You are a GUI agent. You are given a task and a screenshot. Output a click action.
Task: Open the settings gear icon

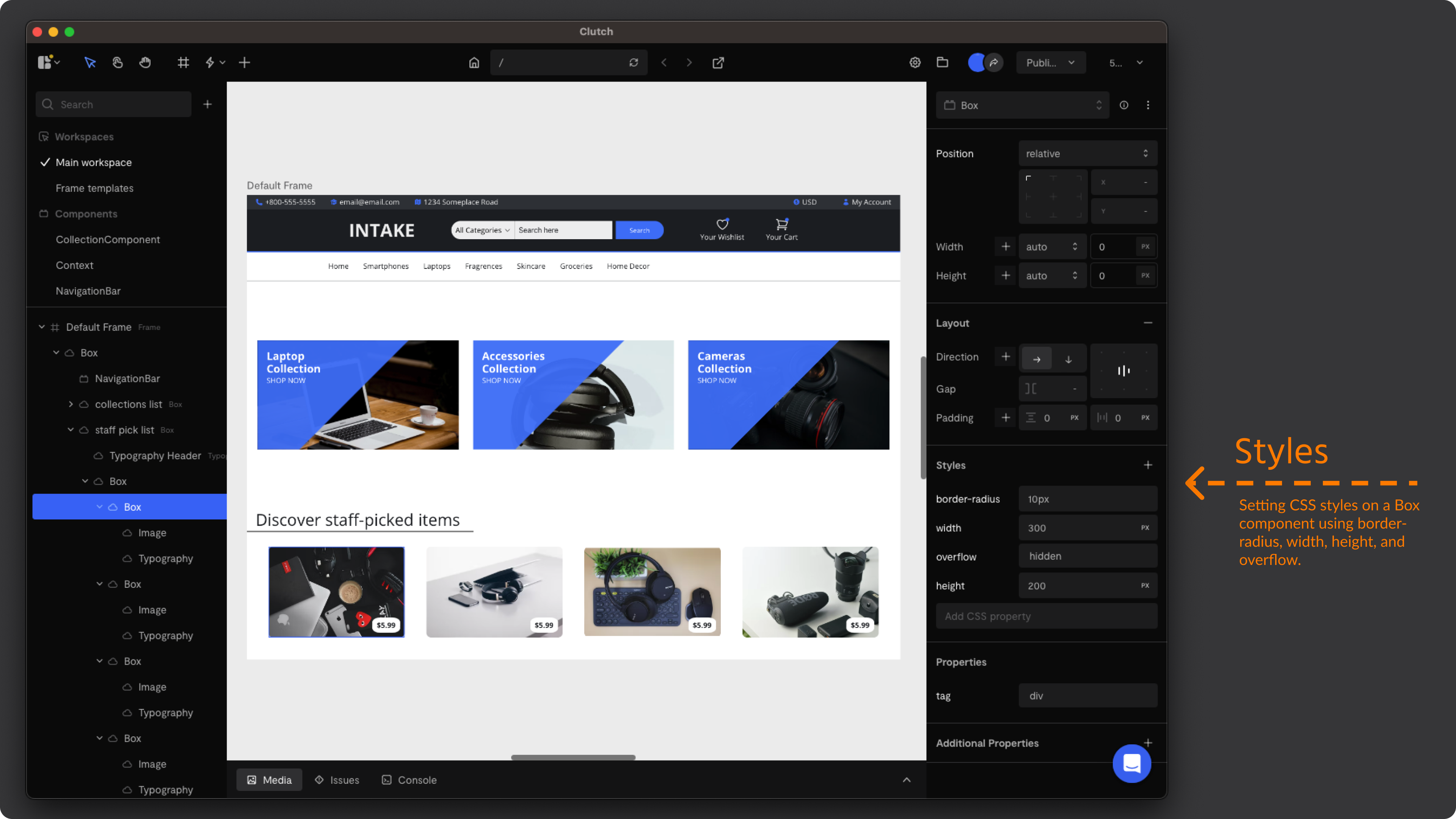[x=915, y=63]
